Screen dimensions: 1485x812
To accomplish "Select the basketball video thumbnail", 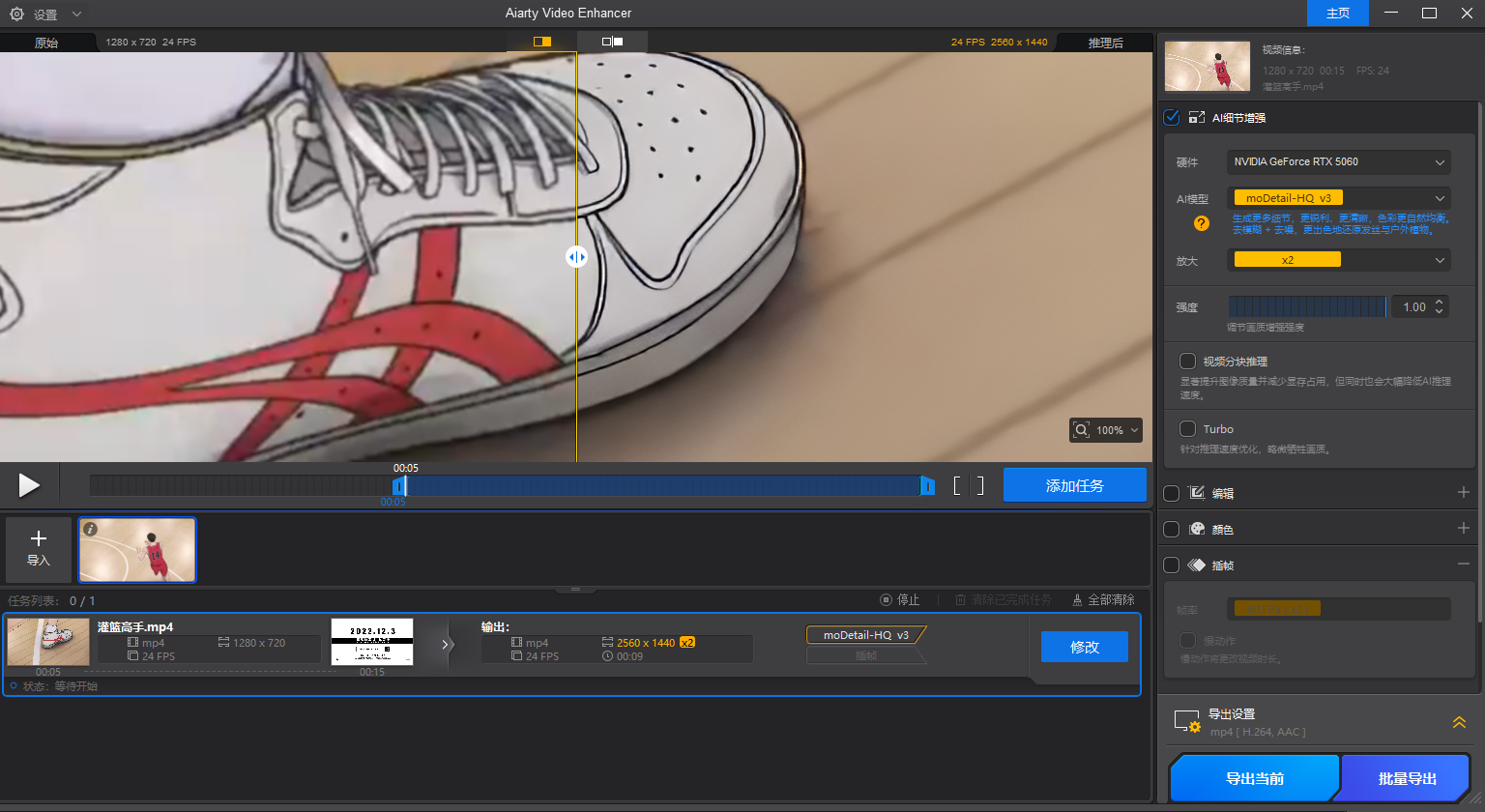I will pos(136,549).
